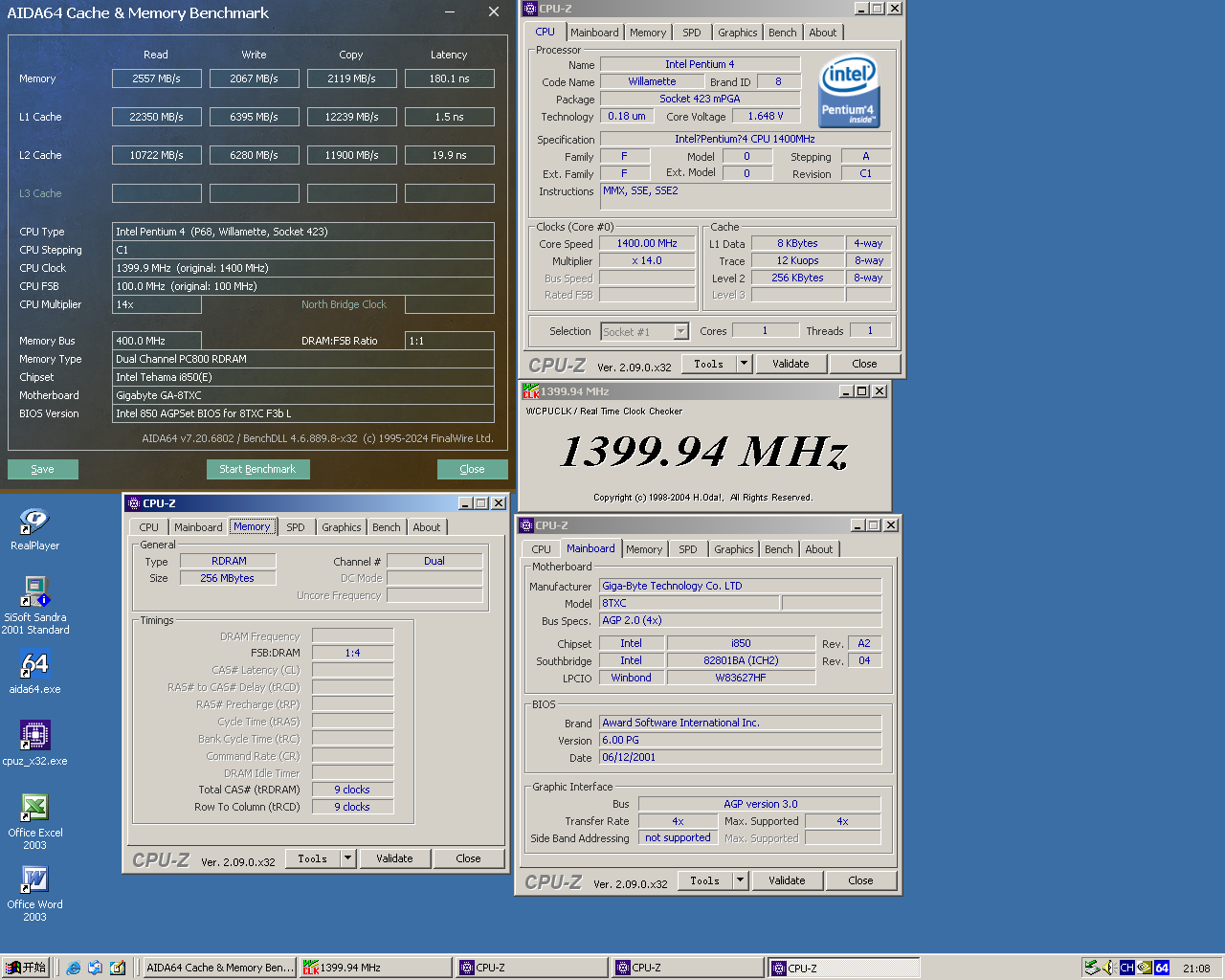This screenshot has height=980, width=1225.
Task: Click the Memory Read 2557 MB/s field
Action: (156, 78)
